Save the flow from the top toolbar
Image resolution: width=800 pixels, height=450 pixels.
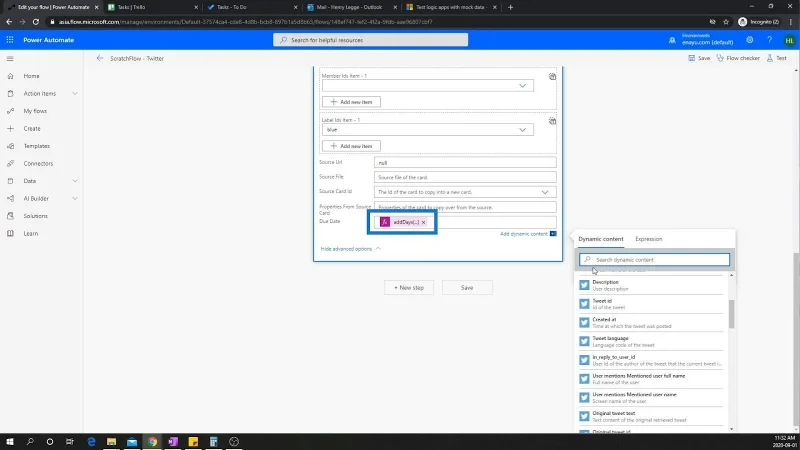tap(699, 58)
